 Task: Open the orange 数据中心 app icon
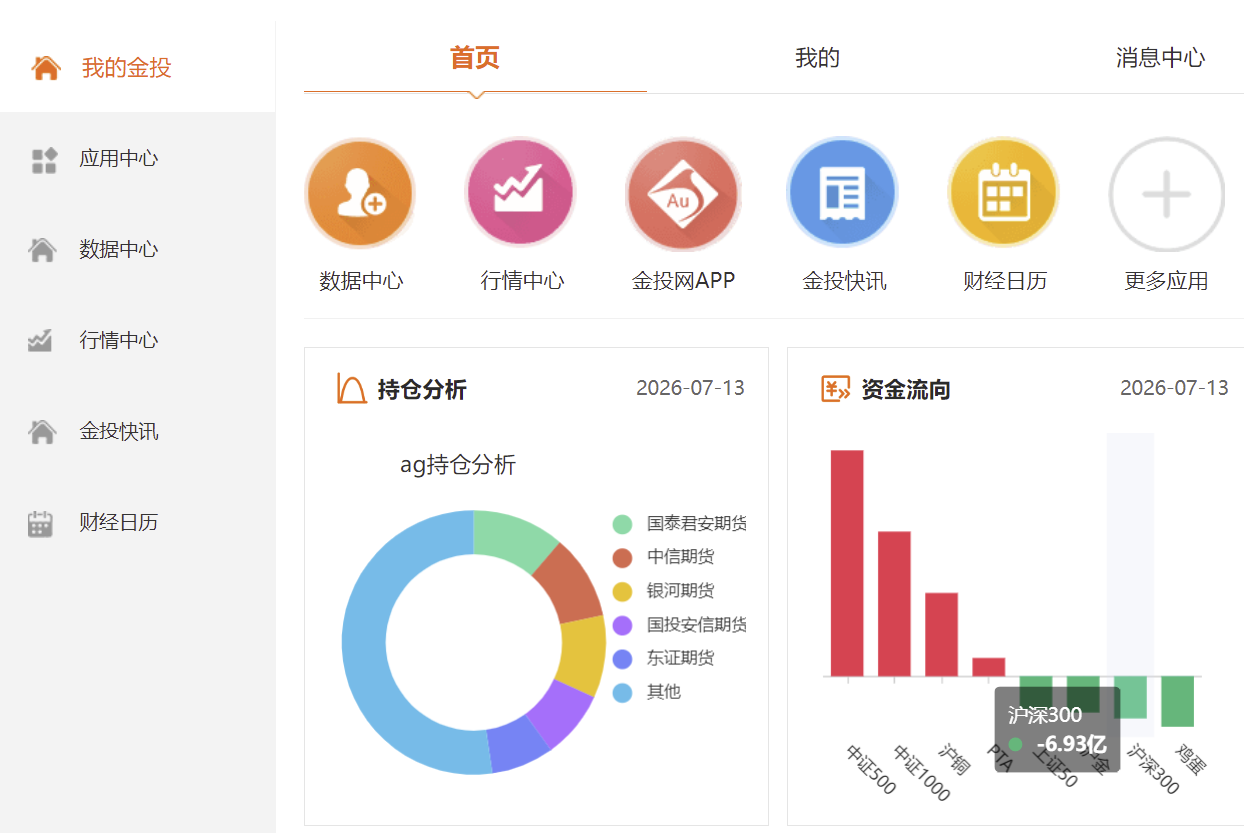360,193
